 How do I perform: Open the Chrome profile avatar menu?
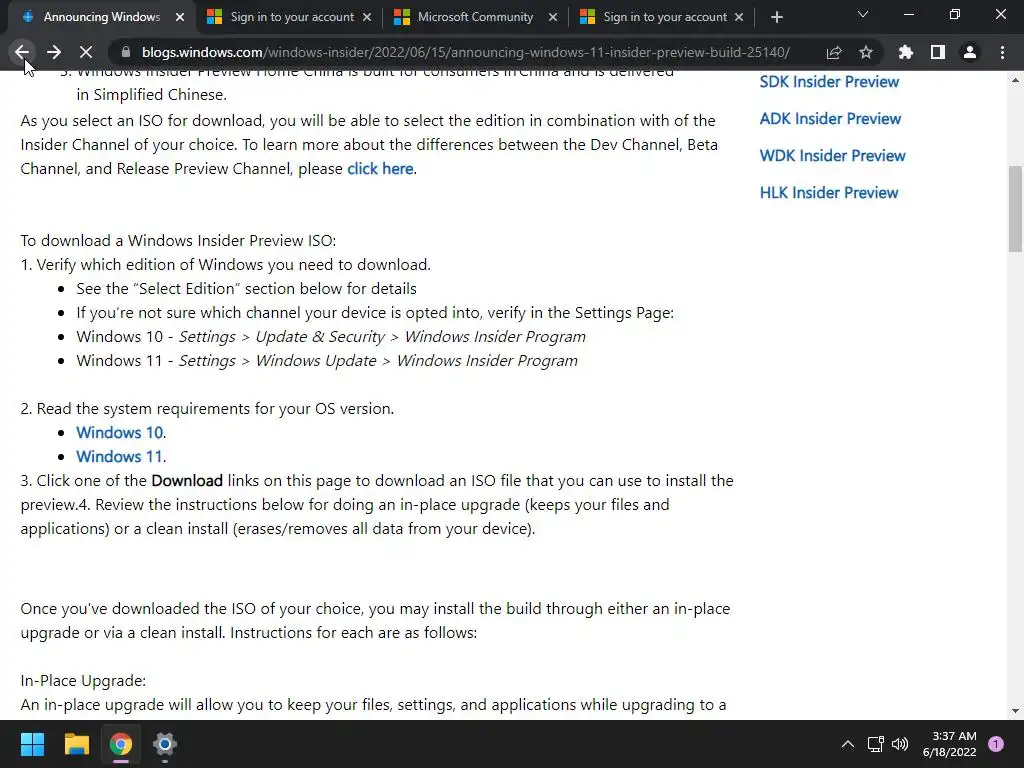tap(970, 52)
